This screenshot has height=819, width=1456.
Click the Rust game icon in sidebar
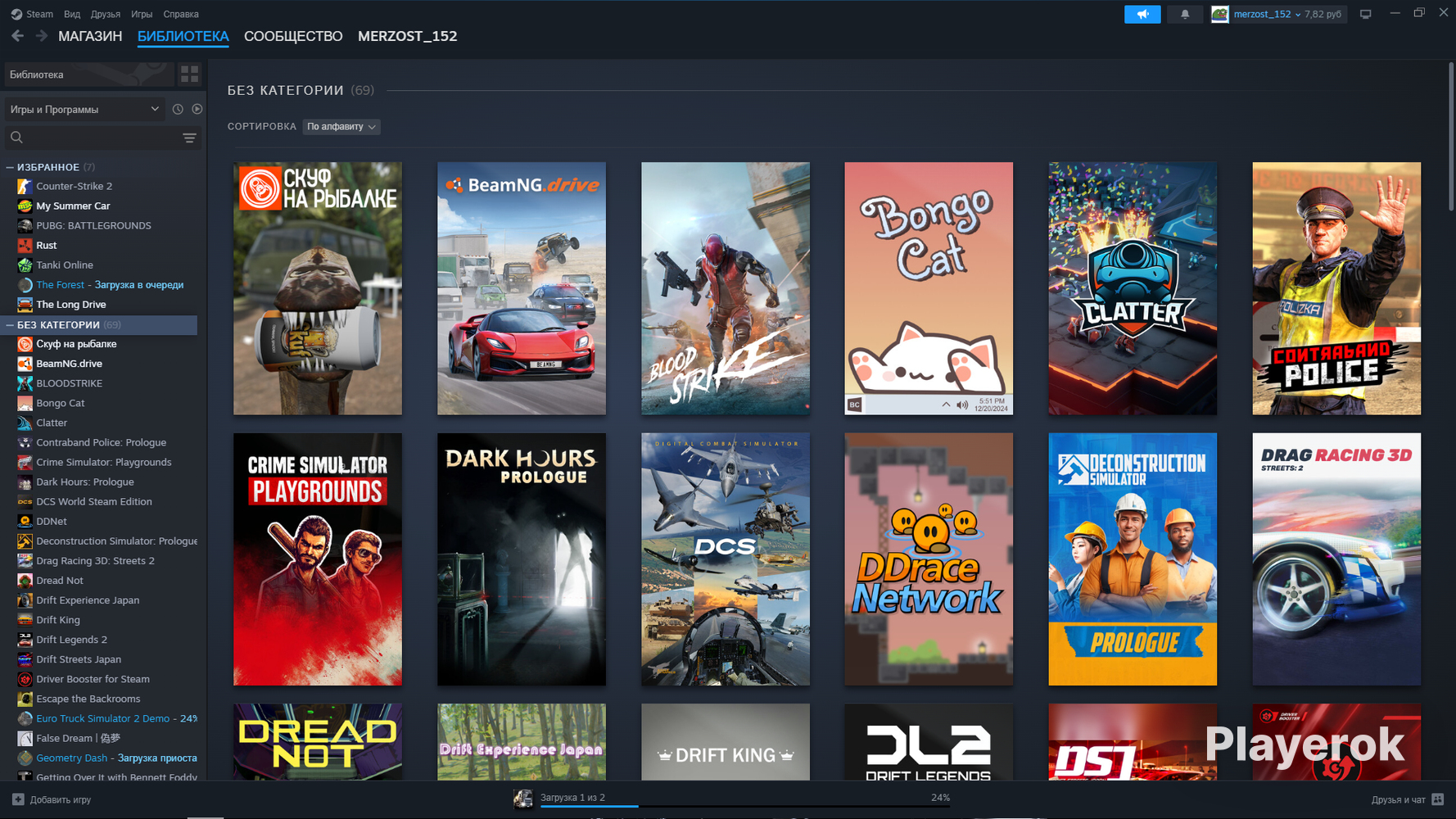[25, 245]
